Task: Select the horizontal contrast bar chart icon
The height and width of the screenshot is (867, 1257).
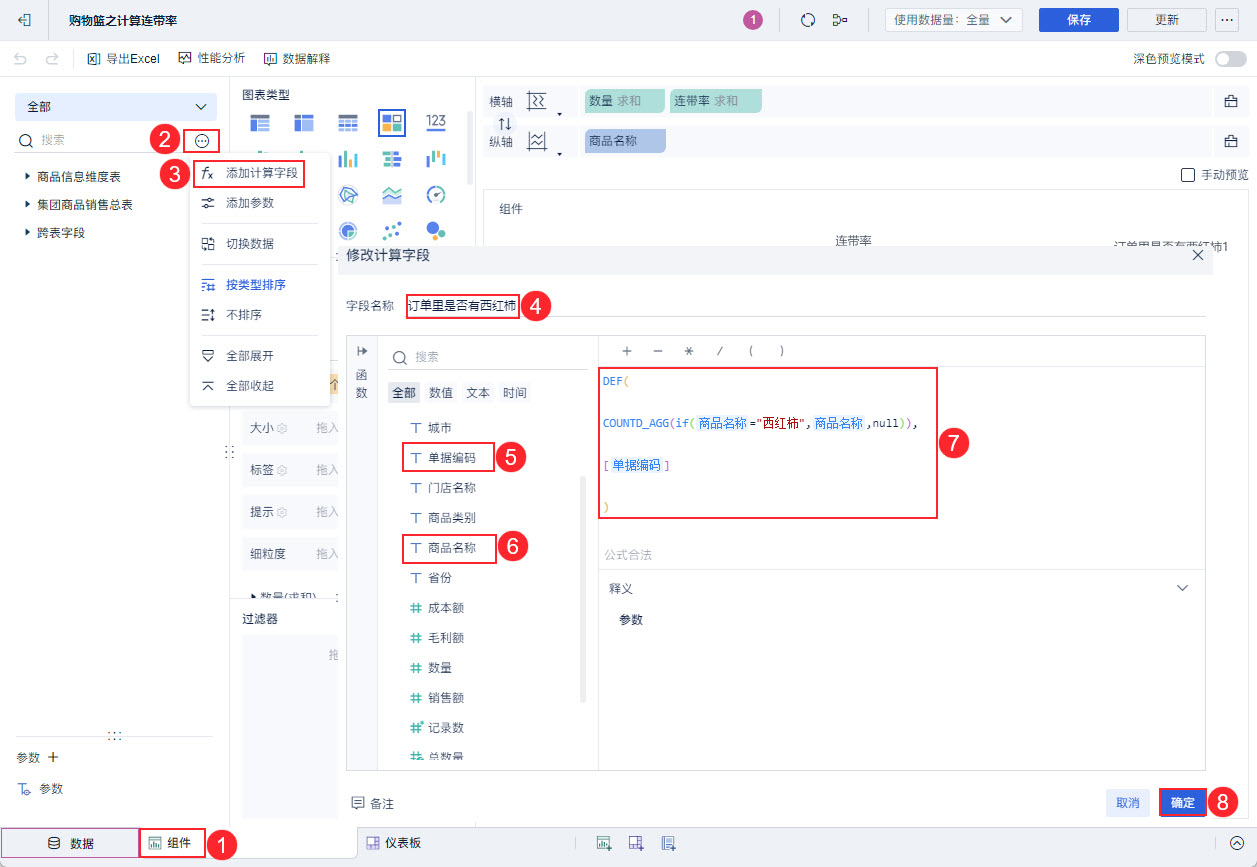Action: pos(392,159)
